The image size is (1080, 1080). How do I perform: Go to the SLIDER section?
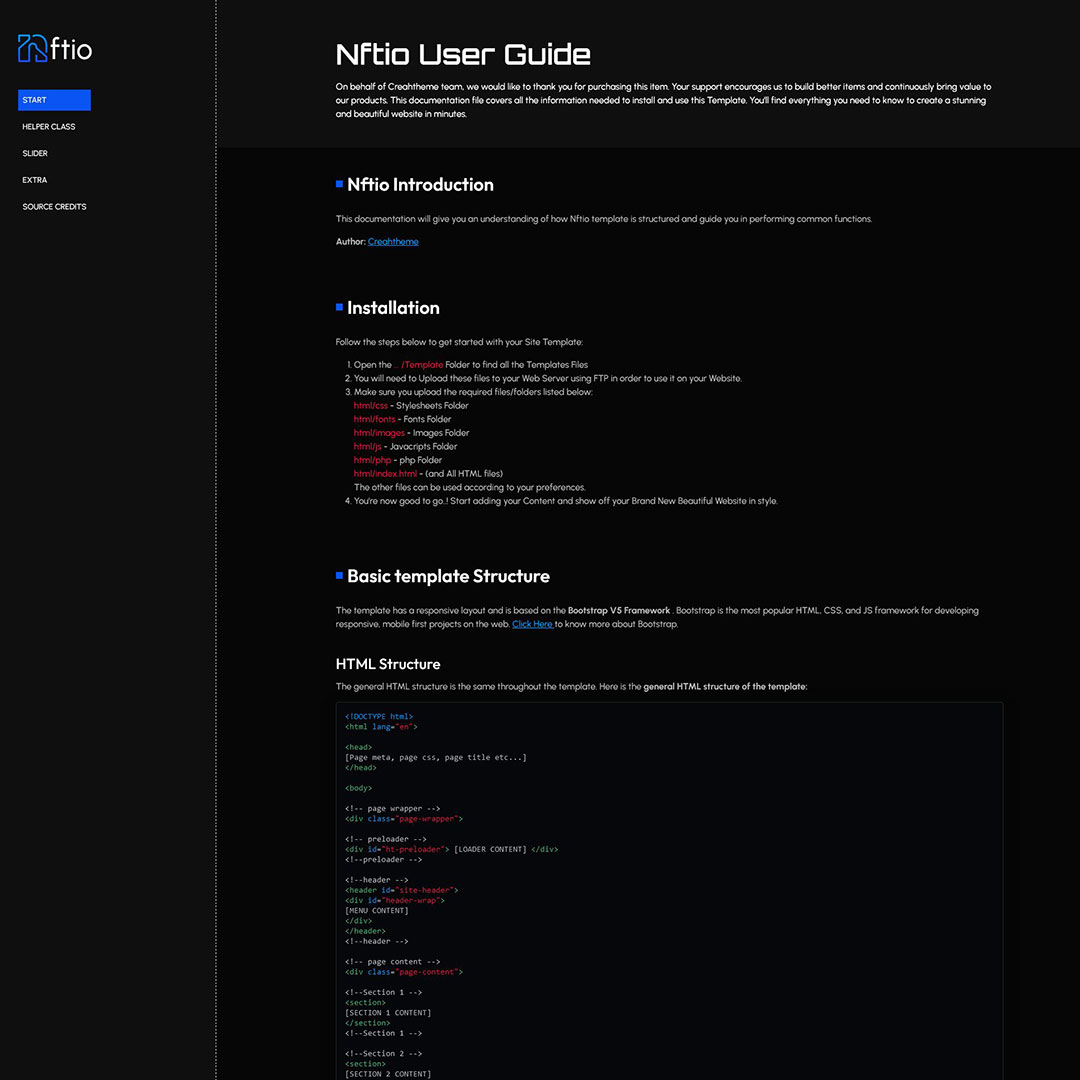tap(35, 154)
